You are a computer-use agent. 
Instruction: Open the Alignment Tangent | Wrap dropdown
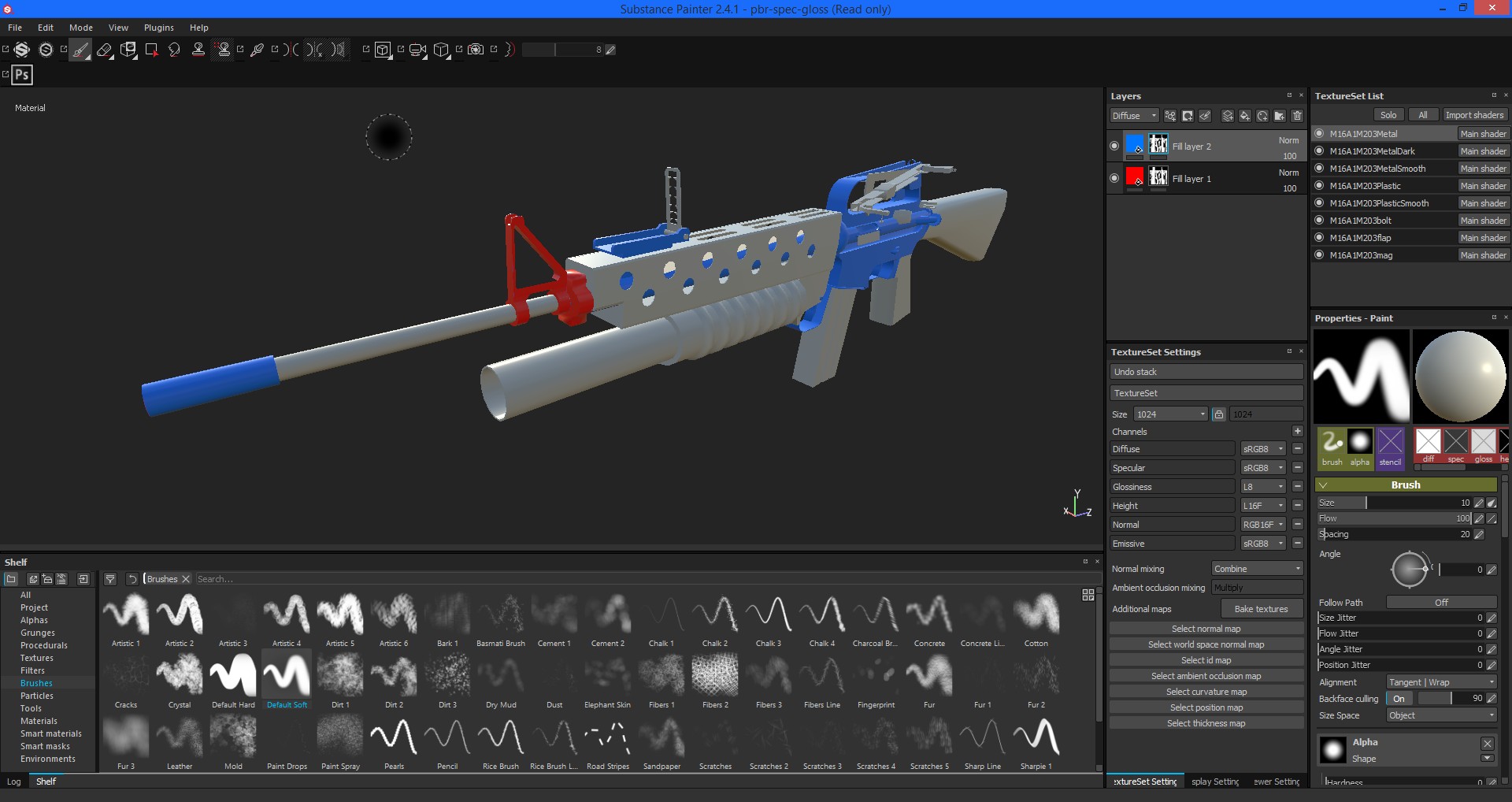pyautogui.click(x=1441, y=682)
